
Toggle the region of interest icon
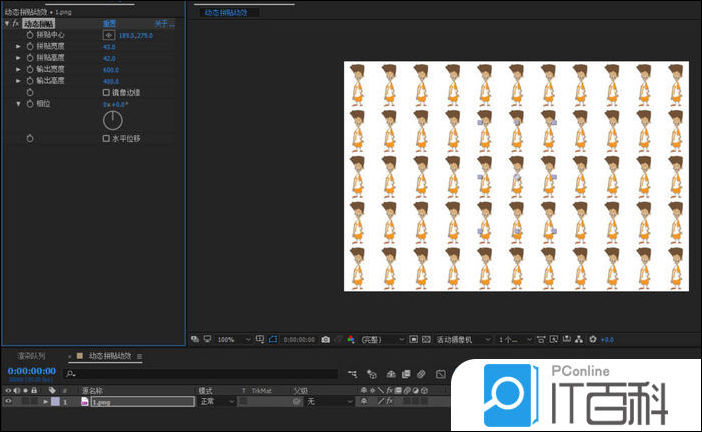272,340
